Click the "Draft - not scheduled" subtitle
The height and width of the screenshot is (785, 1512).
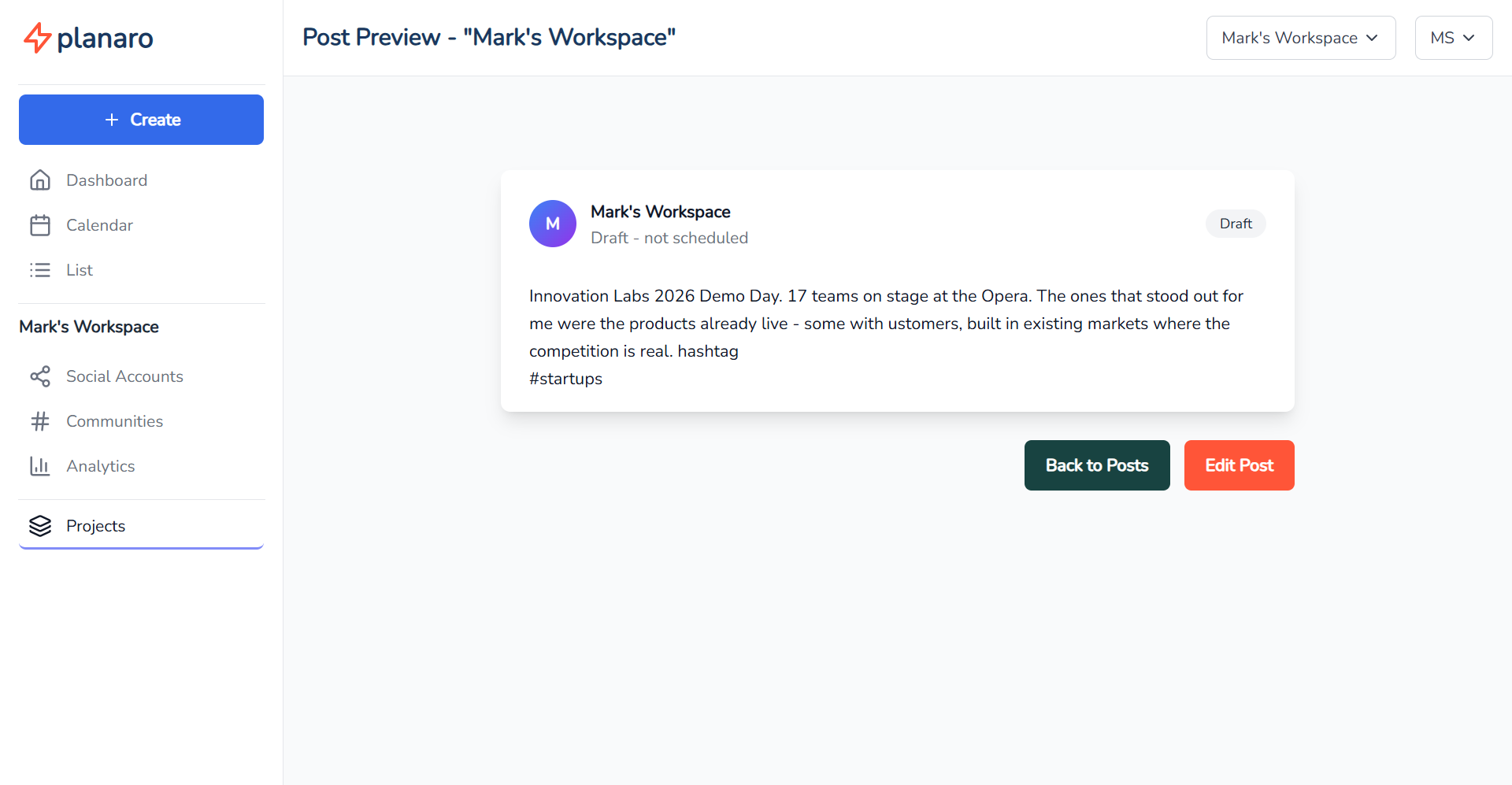pos(669,238)
